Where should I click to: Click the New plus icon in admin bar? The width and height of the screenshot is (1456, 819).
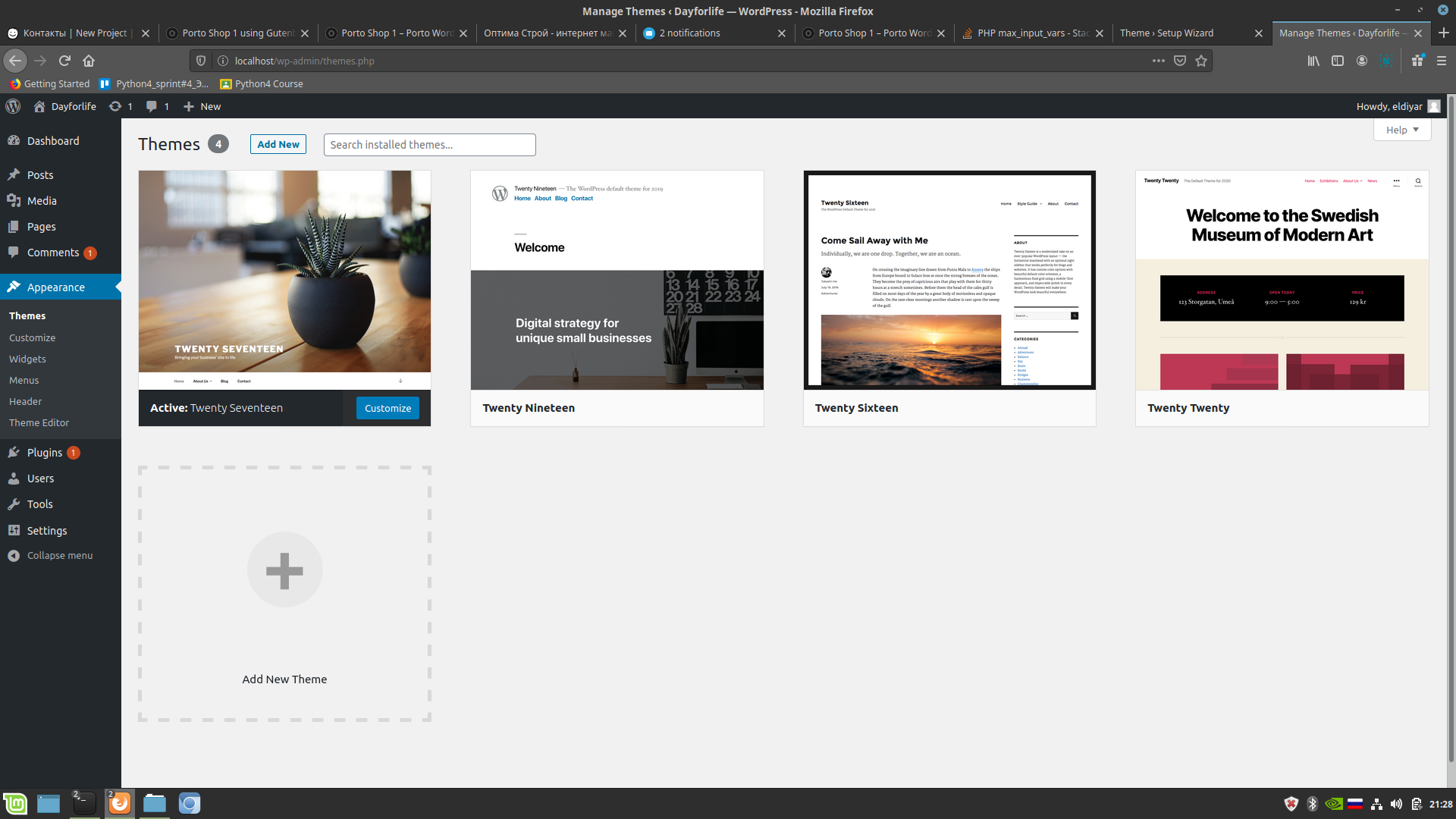[x=189, y=106]
